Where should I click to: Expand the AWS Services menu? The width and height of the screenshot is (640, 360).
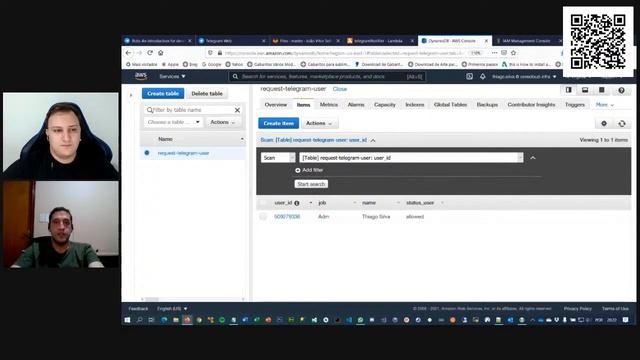[x=172, y=76]
